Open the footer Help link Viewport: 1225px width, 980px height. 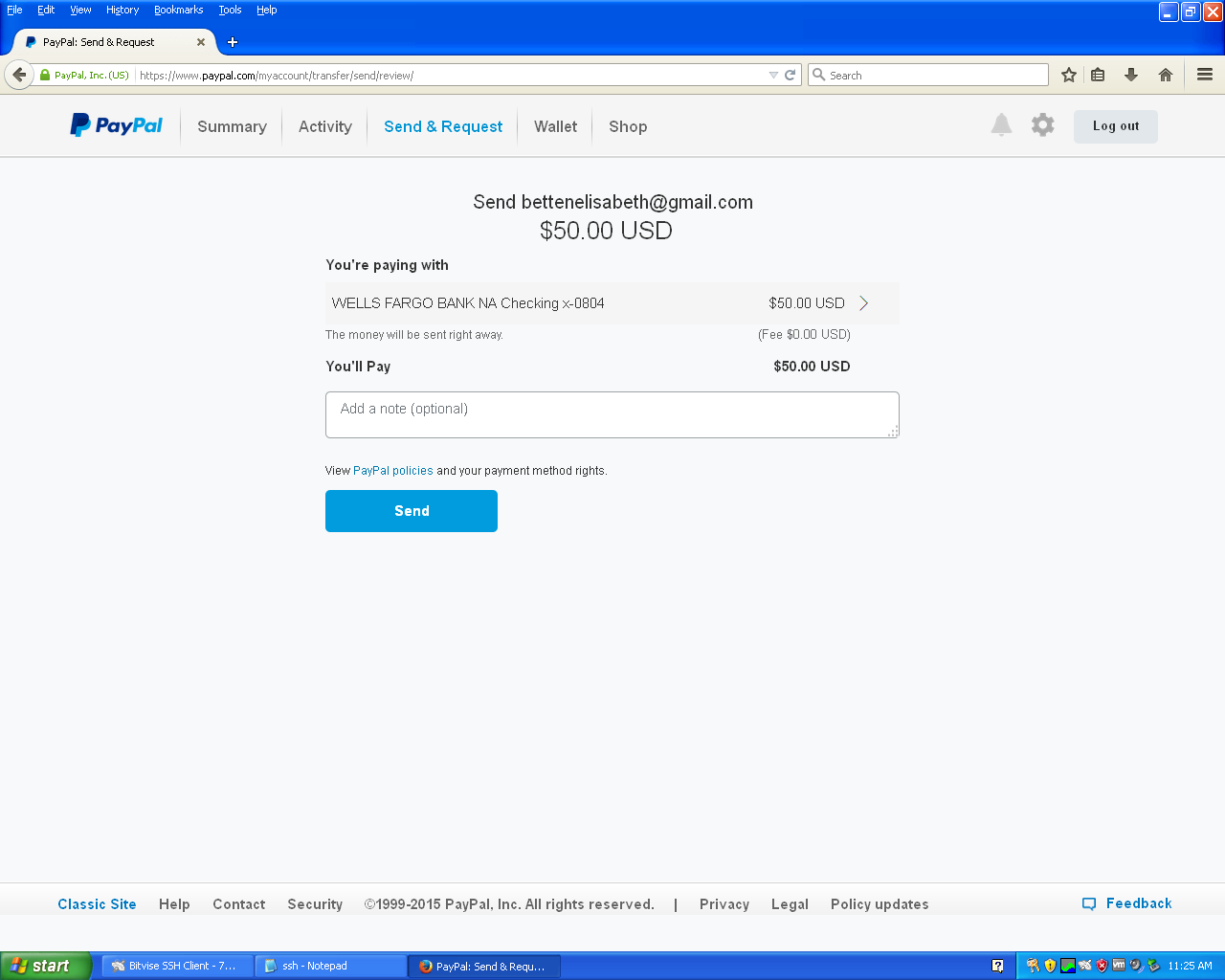point(174,904)
